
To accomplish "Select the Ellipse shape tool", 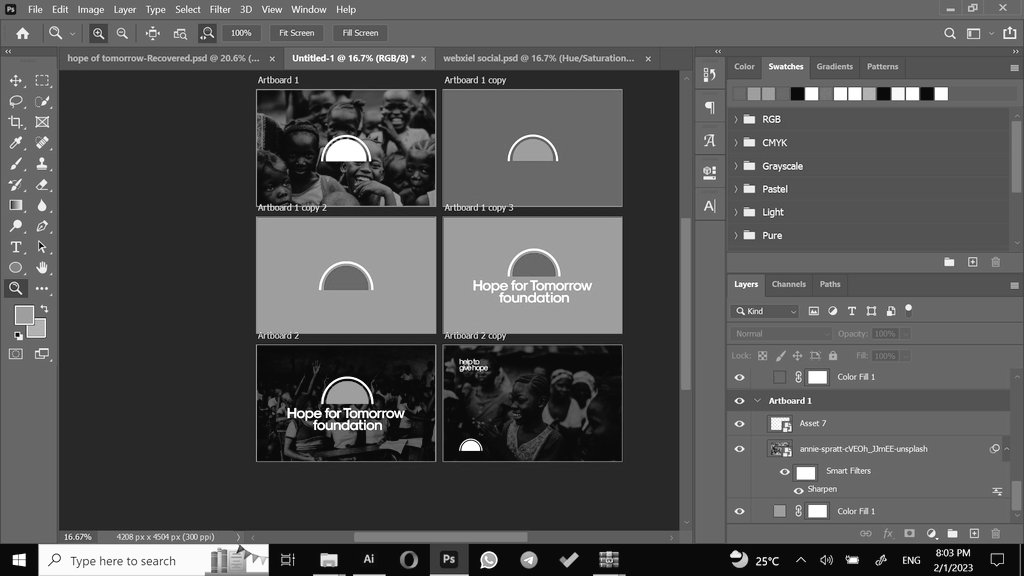I will [16, 268].
